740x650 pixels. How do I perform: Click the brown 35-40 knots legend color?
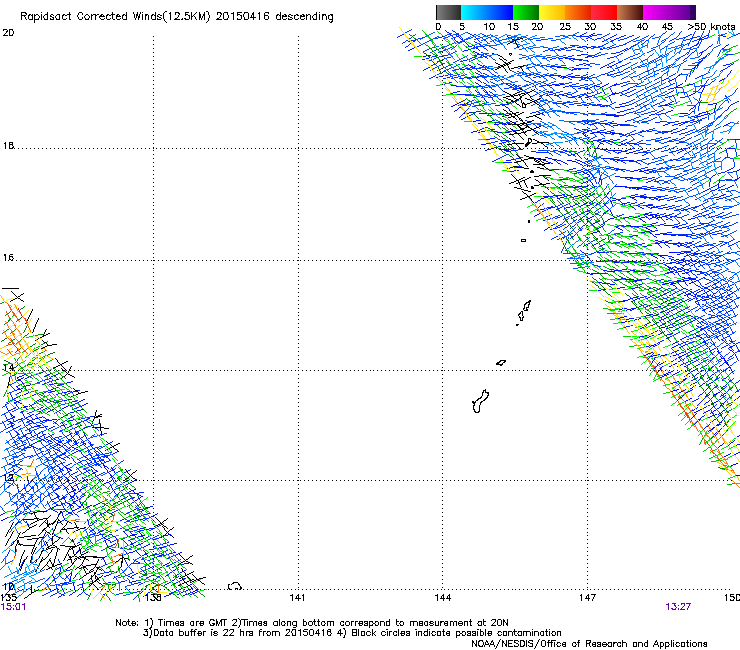tap(630, 12)
